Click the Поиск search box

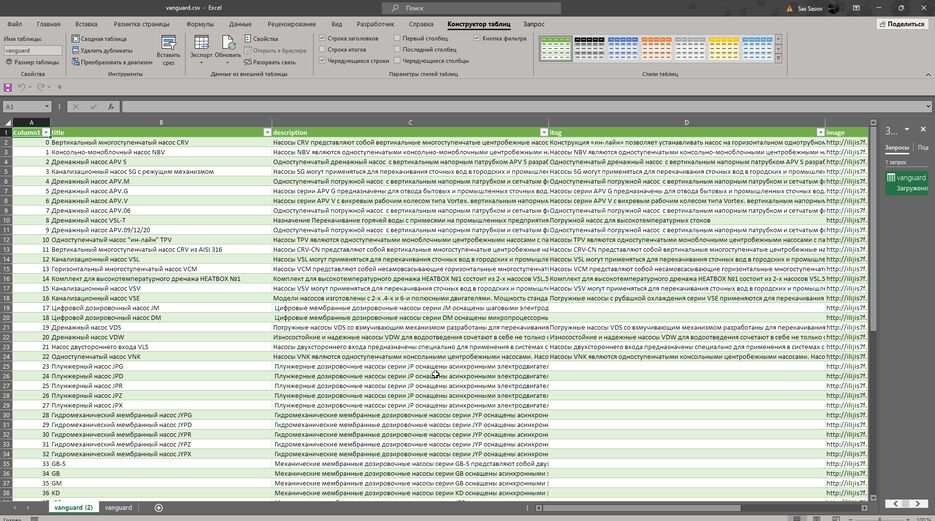point(471,8)
